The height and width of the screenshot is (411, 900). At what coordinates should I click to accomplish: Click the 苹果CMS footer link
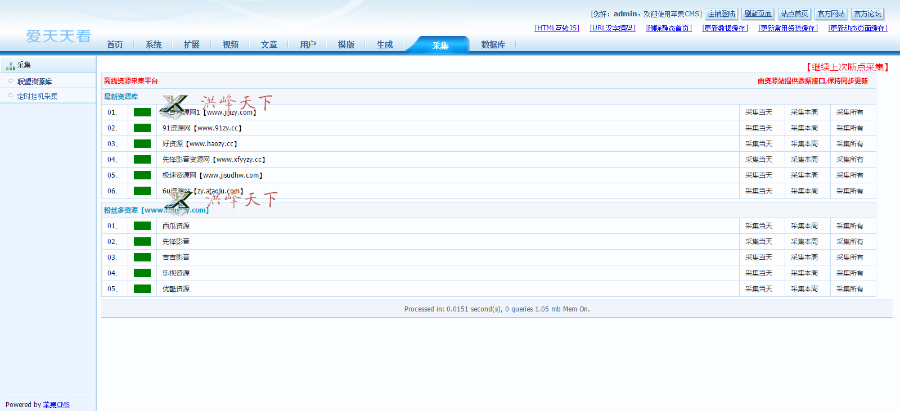(x=56, y=405)
